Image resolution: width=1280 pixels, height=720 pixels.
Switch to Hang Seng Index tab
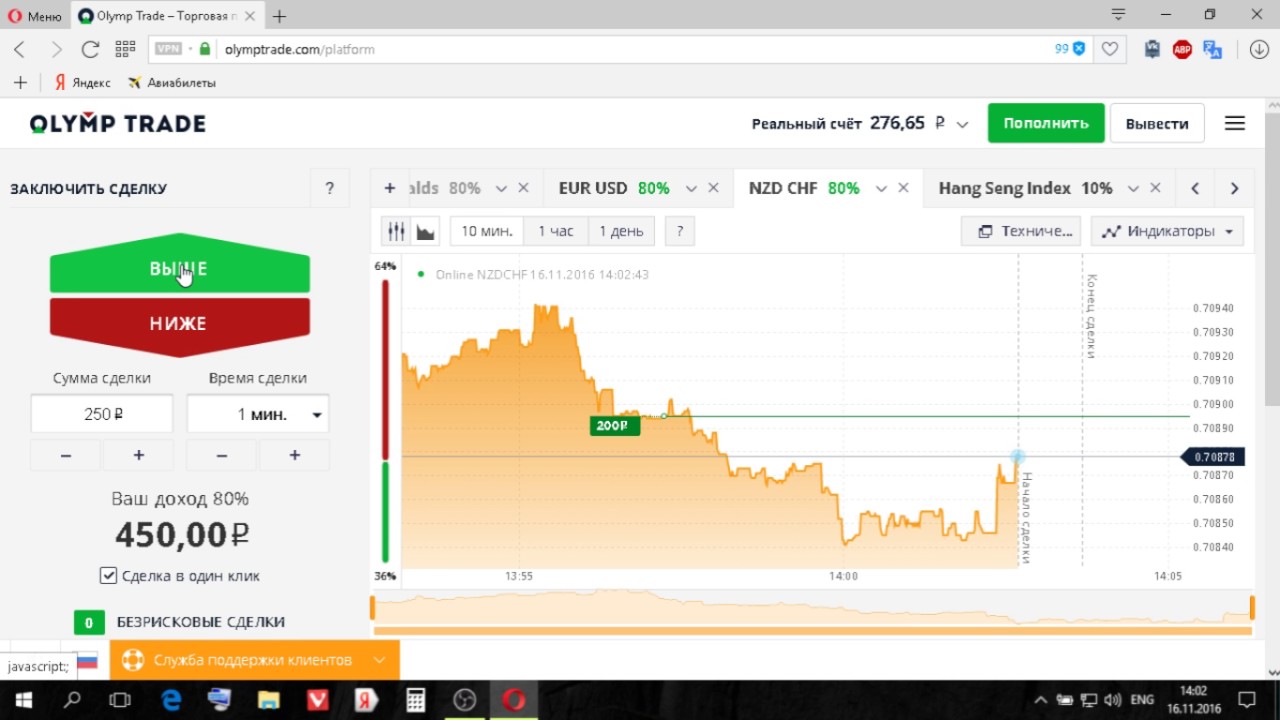[x=1004, y=188]
